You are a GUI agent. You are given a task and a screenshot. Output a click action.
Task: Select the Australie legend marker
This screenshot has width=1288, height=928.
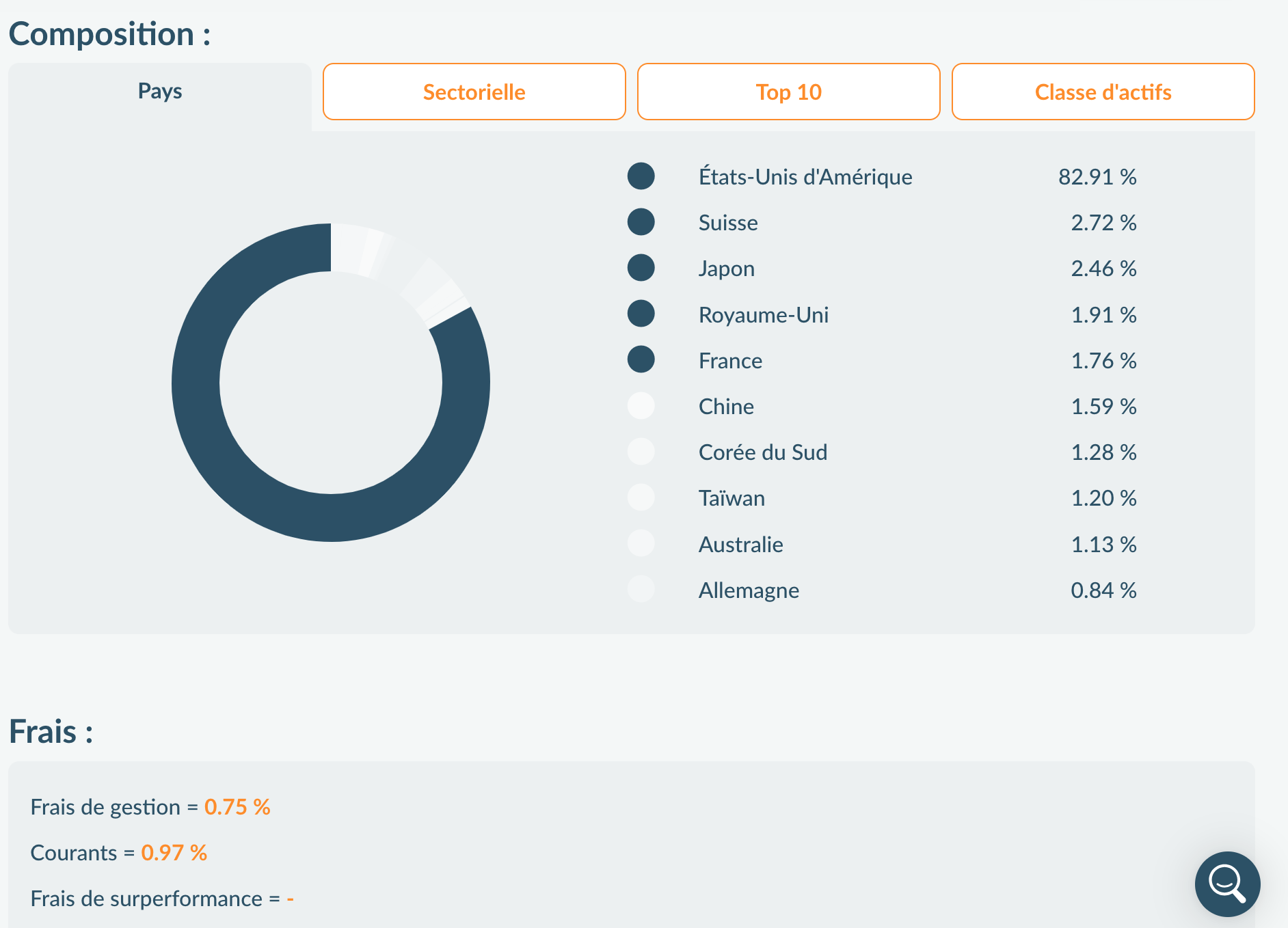pyautogui.click(x=641, y=543)
